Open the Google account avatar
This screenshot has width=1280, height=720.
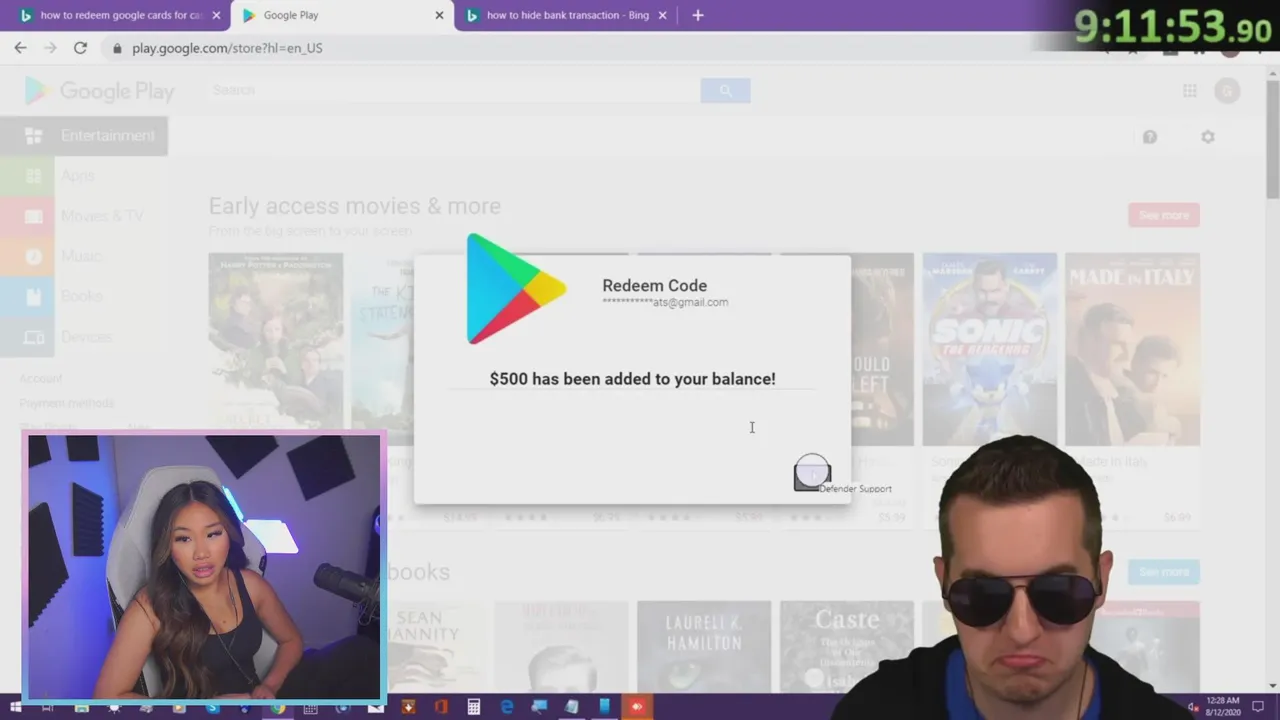(x=1227, y=91)
